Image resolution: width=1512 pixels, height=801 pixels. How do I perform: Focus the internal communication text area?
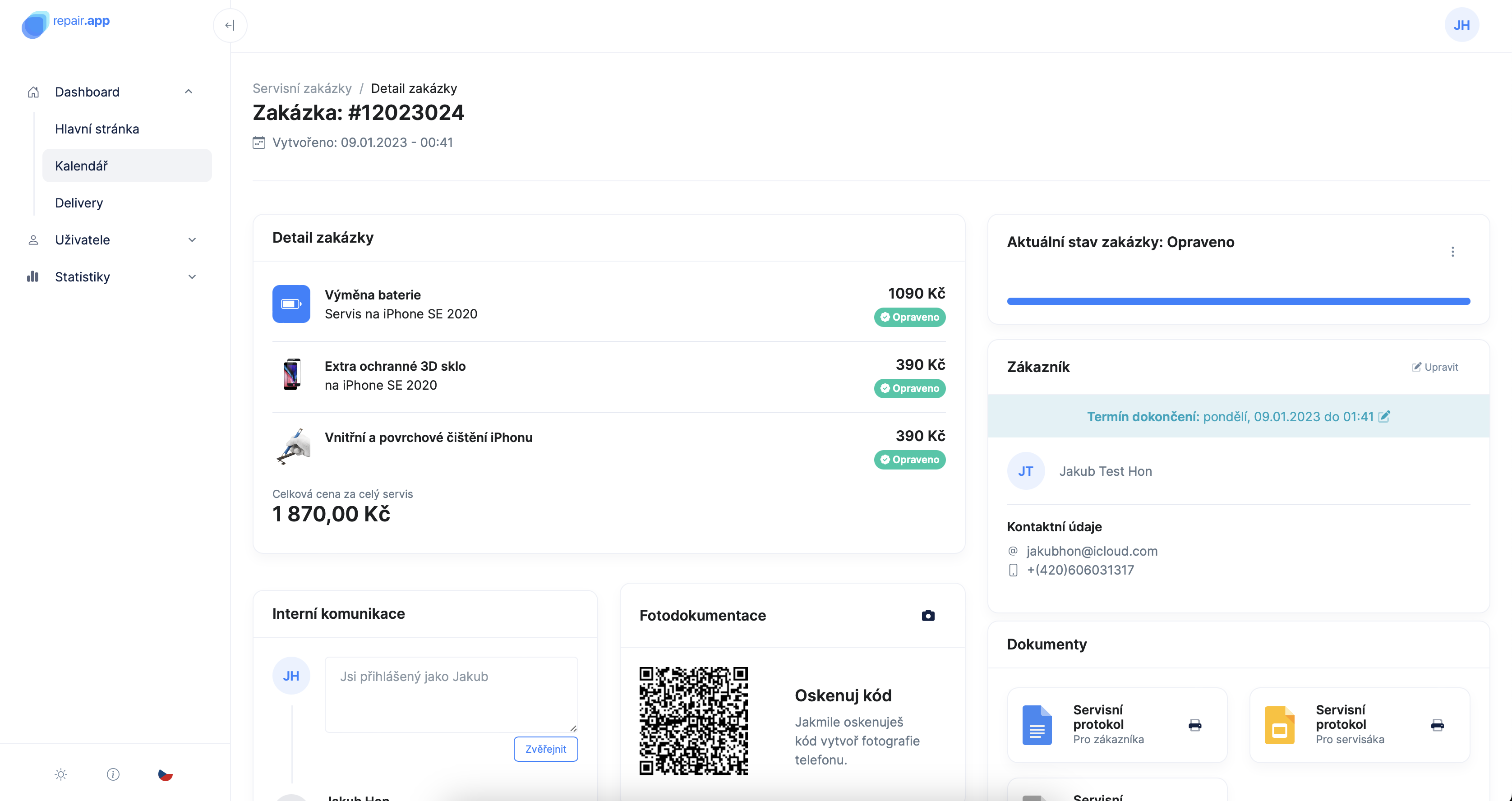pos(451,694)
